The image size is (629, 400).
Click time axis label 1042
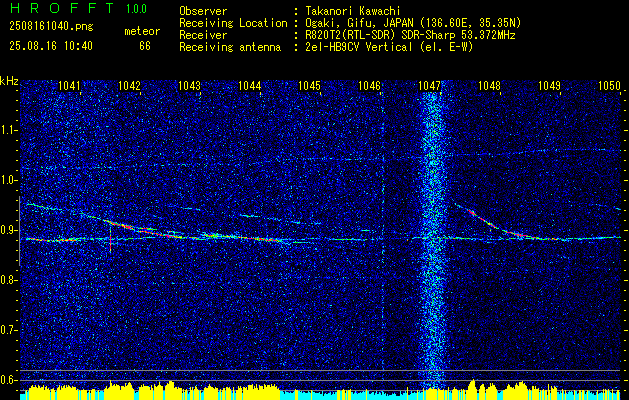click(x=130, y=85)
